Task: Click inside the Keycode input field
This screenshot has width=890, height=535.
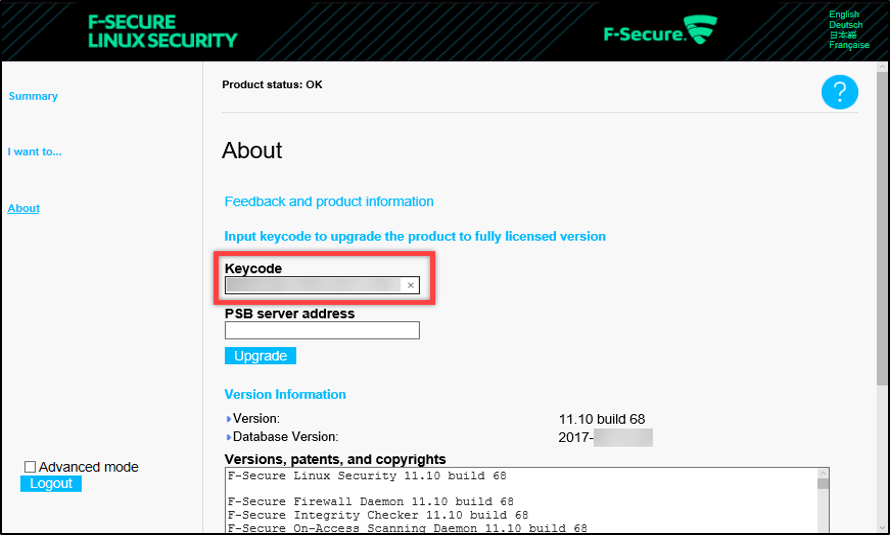Action: click(312, 286)
